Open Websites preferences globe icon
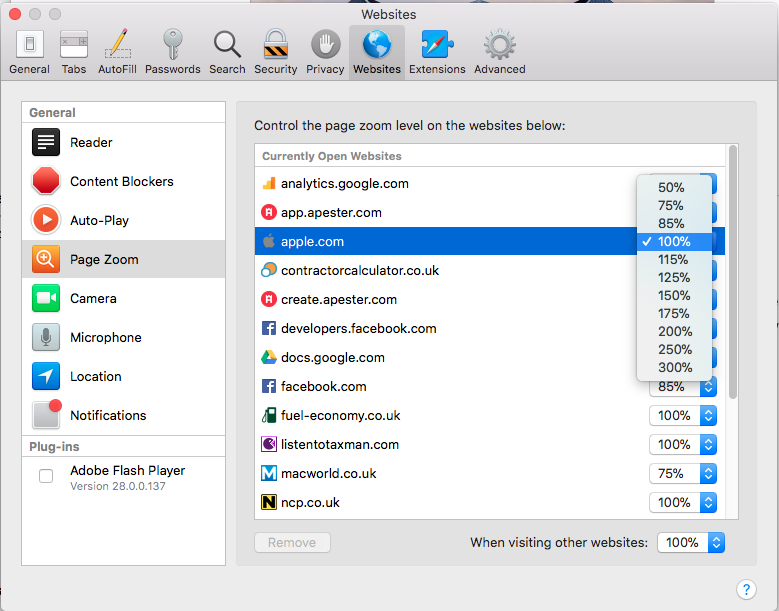The image size is (779, 611). click(377, 45)
